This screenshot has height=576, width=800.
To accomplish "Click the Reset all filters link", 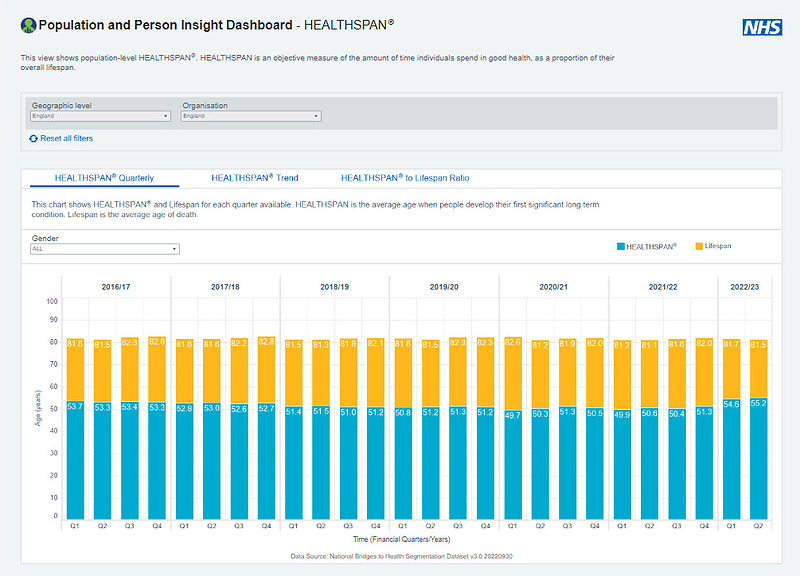I will coord(66,138).
